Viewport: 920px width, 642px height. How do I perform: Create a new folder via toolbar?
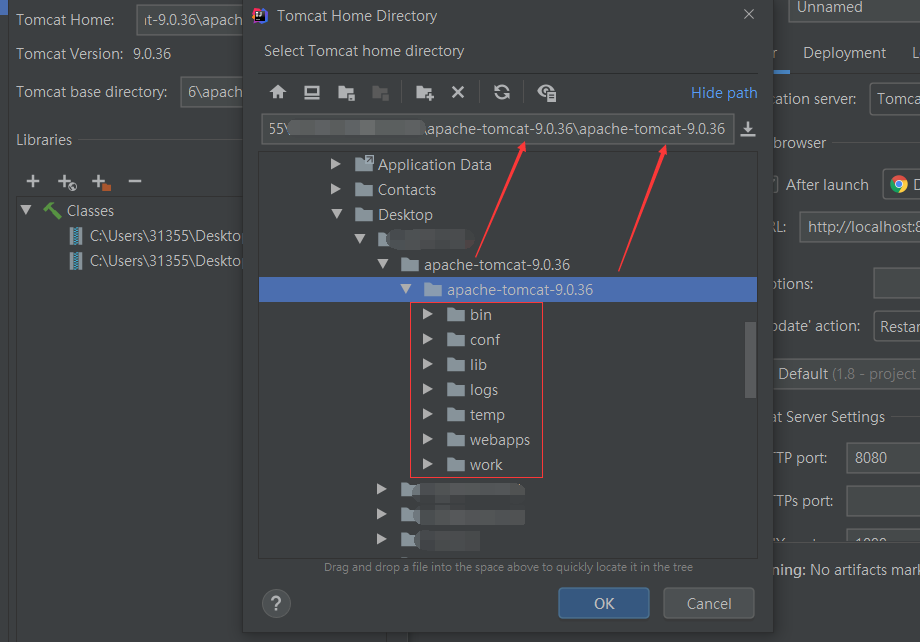point(424,93)
